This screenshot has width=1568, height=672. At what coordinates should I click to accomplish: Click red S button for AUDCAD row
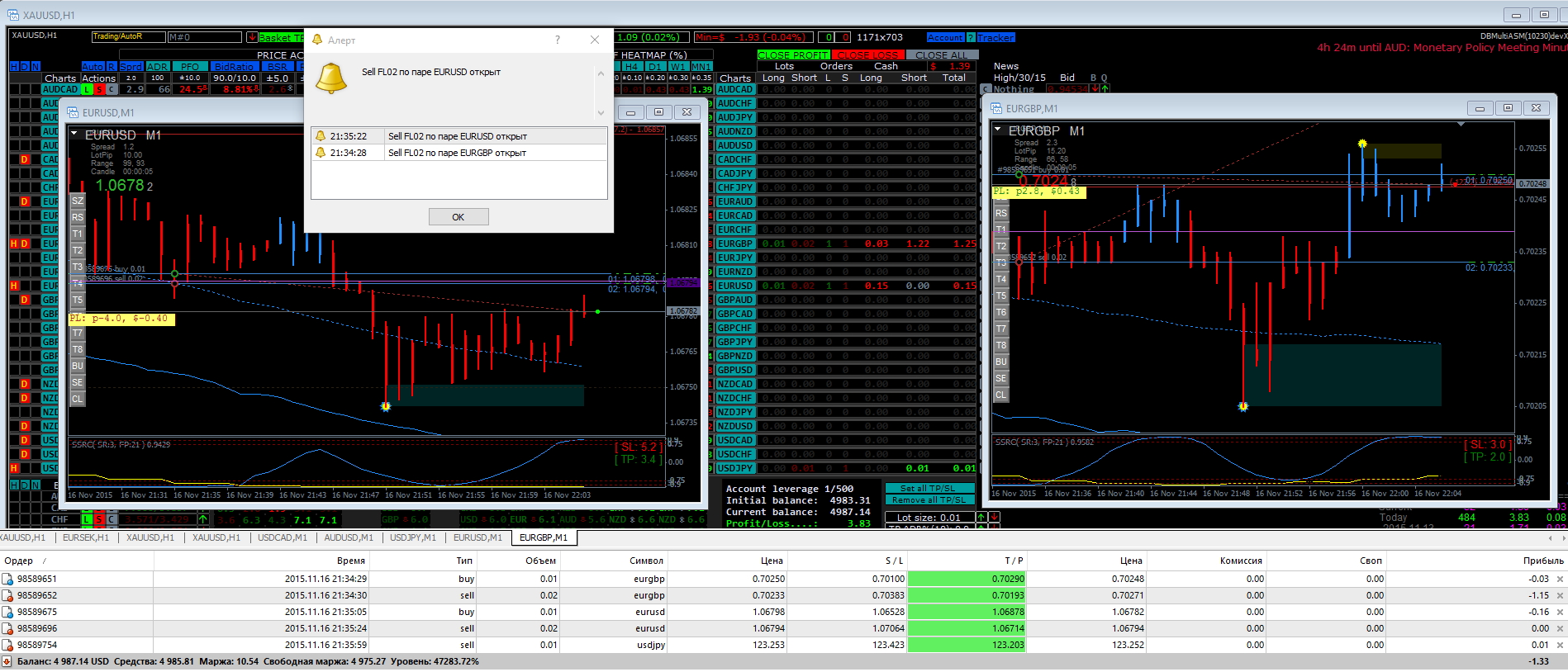(99, 89)
